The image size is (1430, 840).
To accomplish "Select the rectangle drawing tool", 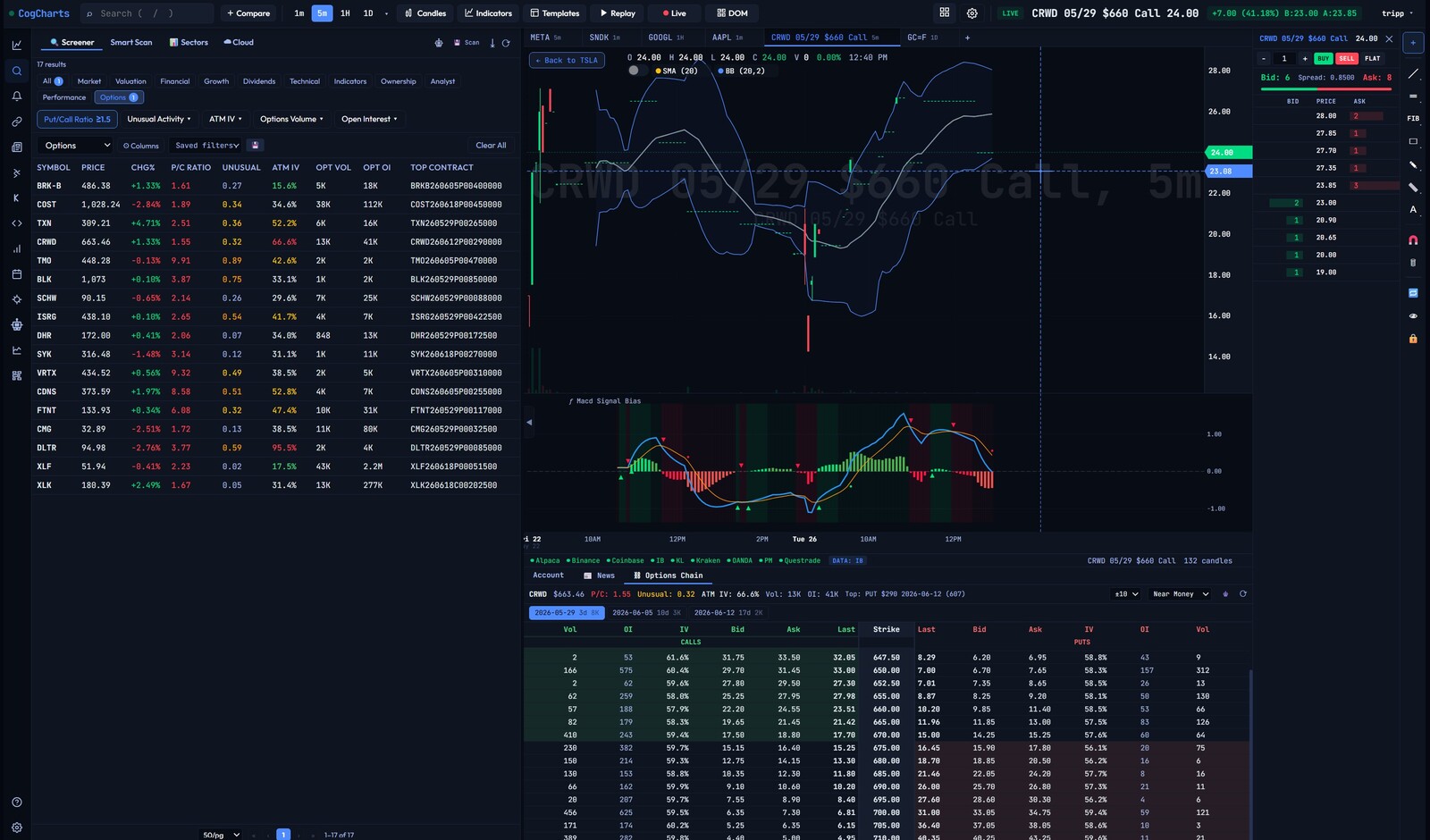I will click(1413, 141).
